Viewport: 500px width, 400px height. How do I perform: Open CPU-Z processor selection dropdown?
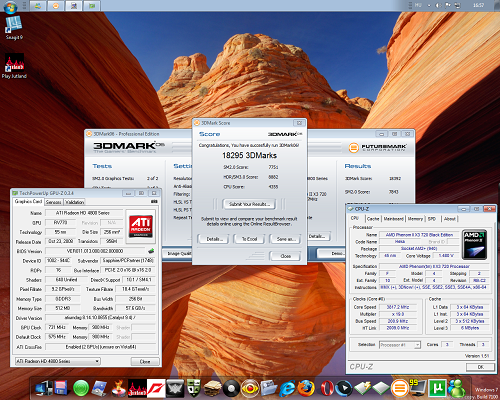point(400,345)
